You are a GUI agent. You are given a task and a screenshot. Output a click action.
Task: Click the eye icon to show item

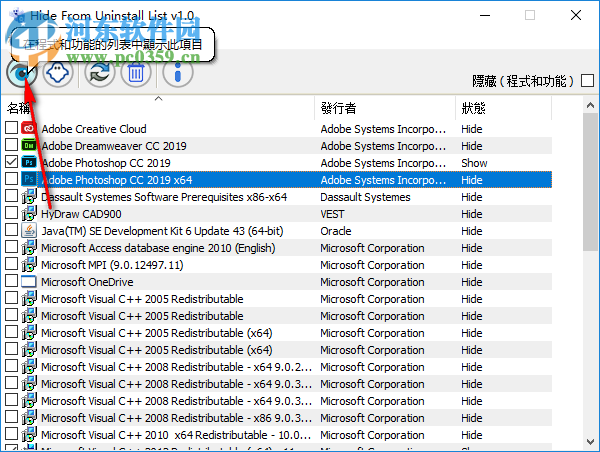21,72
